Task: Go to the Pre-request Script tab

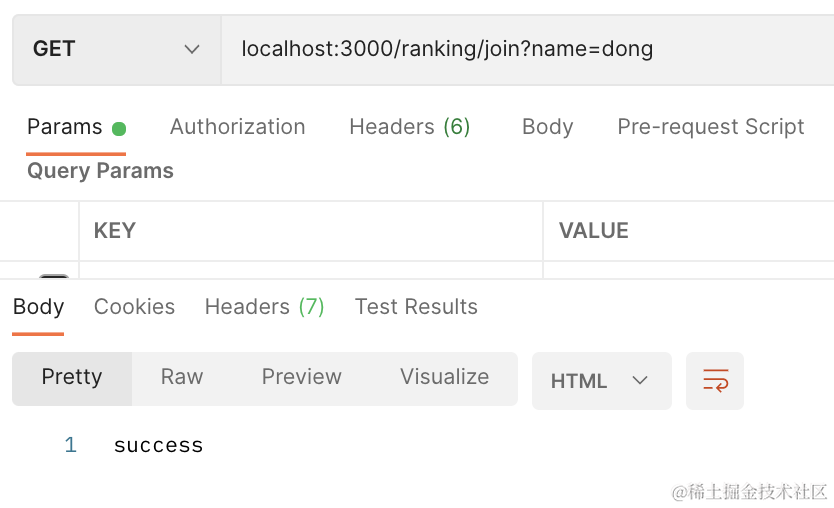Action: point(710,127)
